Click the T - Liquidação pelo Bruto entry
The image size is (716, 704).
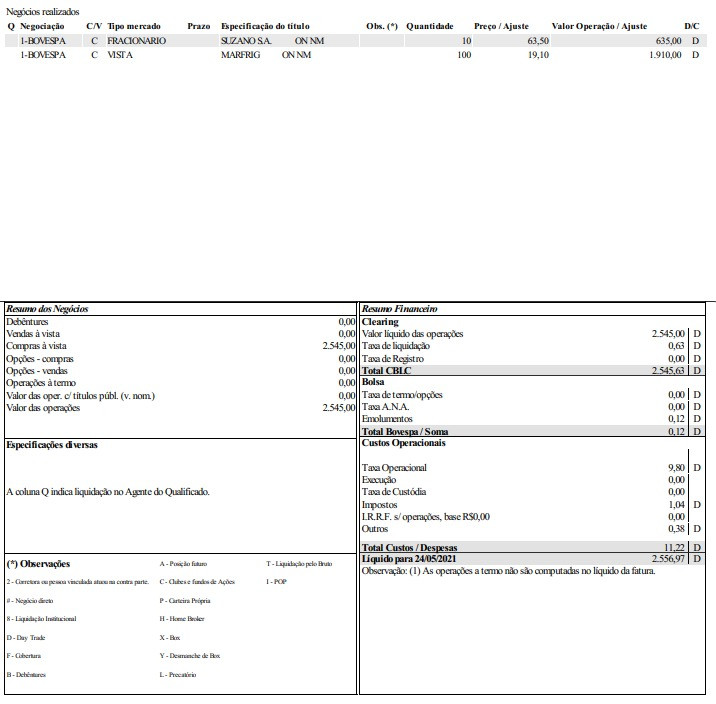(x=299, y=564)
